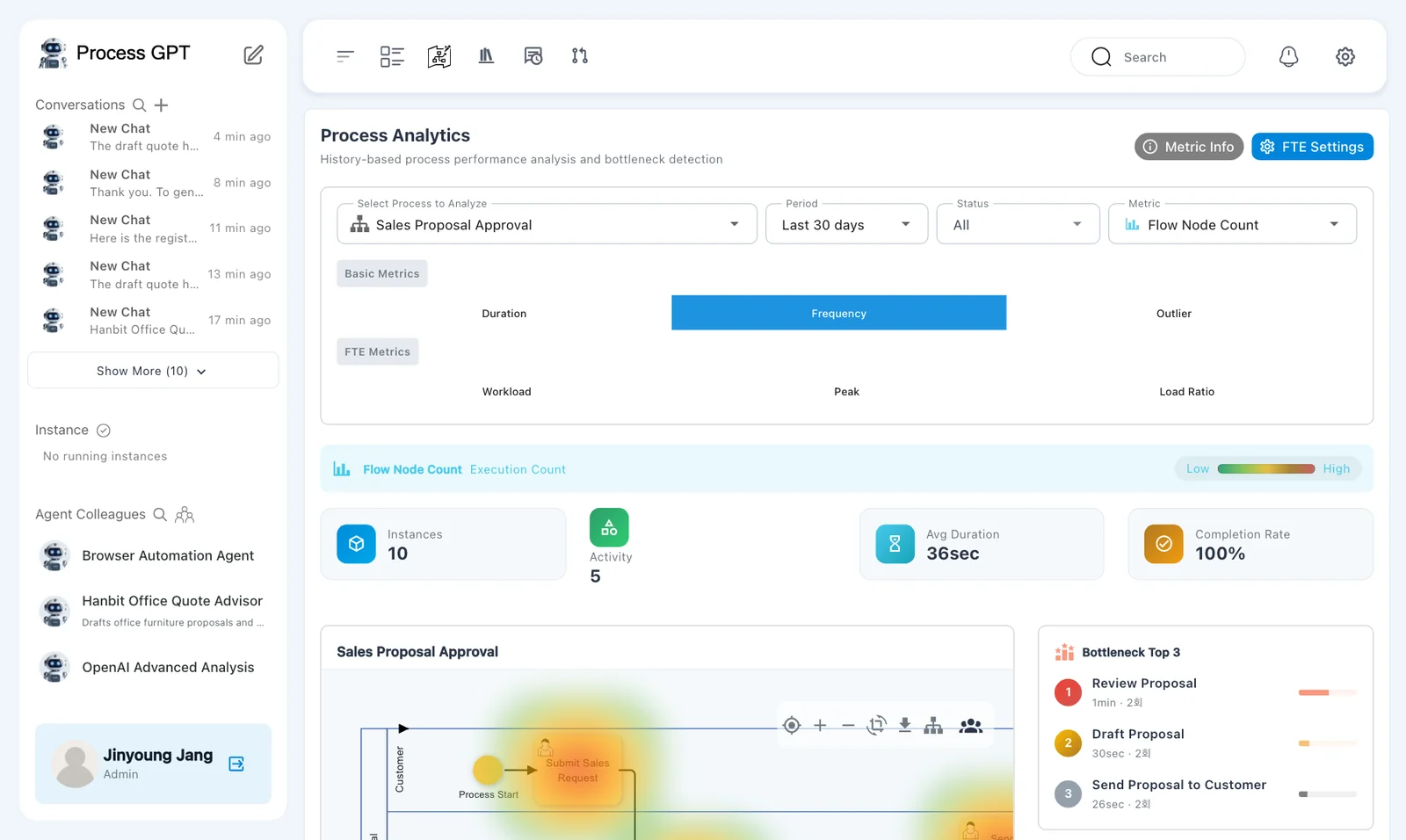This screenshot has height=840, width=1406.
Task: Click the Draft Proposal bottleneck progress bar
Action: [1328, 743]
